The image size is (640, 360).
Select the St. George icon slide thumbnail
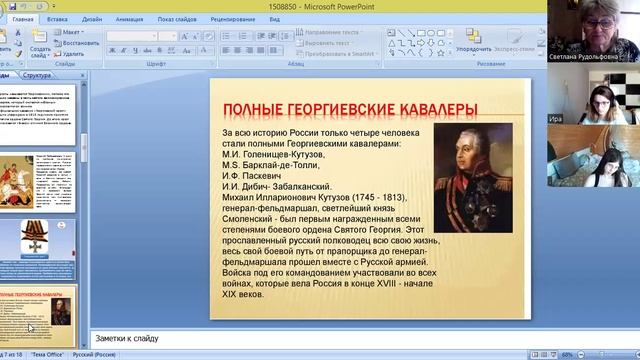point(38,182)
